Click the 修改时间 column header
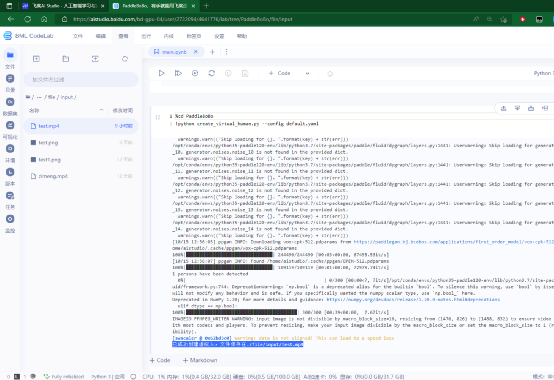554x380 pixels. [x=123, y=111]
